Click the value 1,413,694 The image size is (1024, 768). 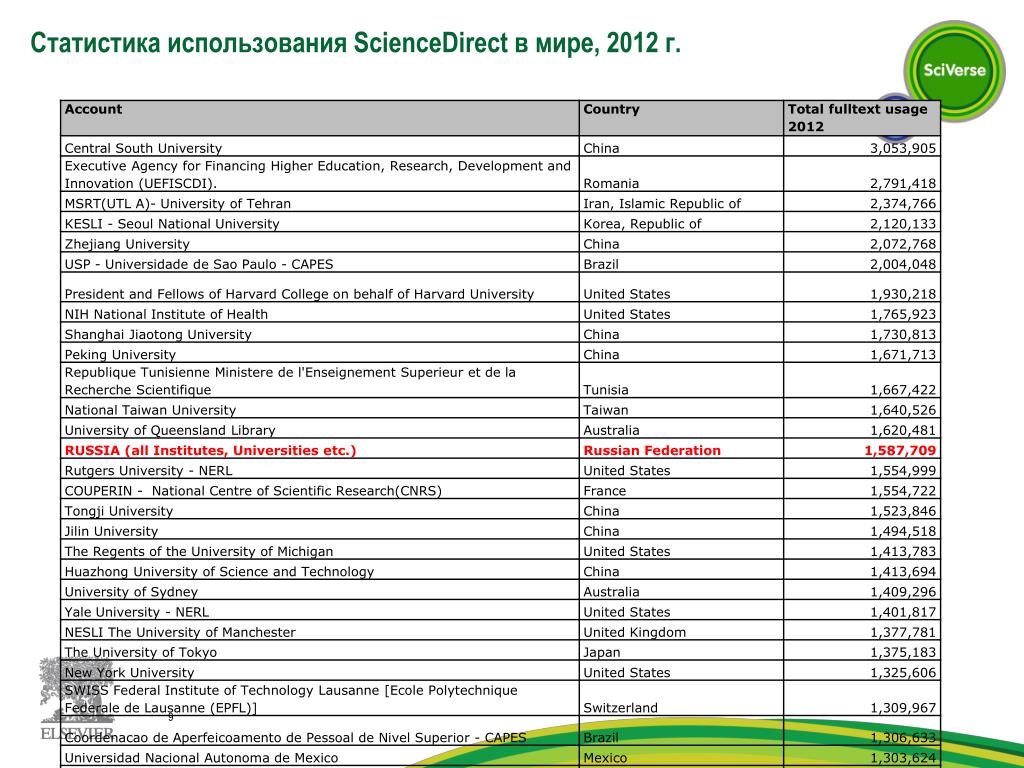(x=903, y=572)
